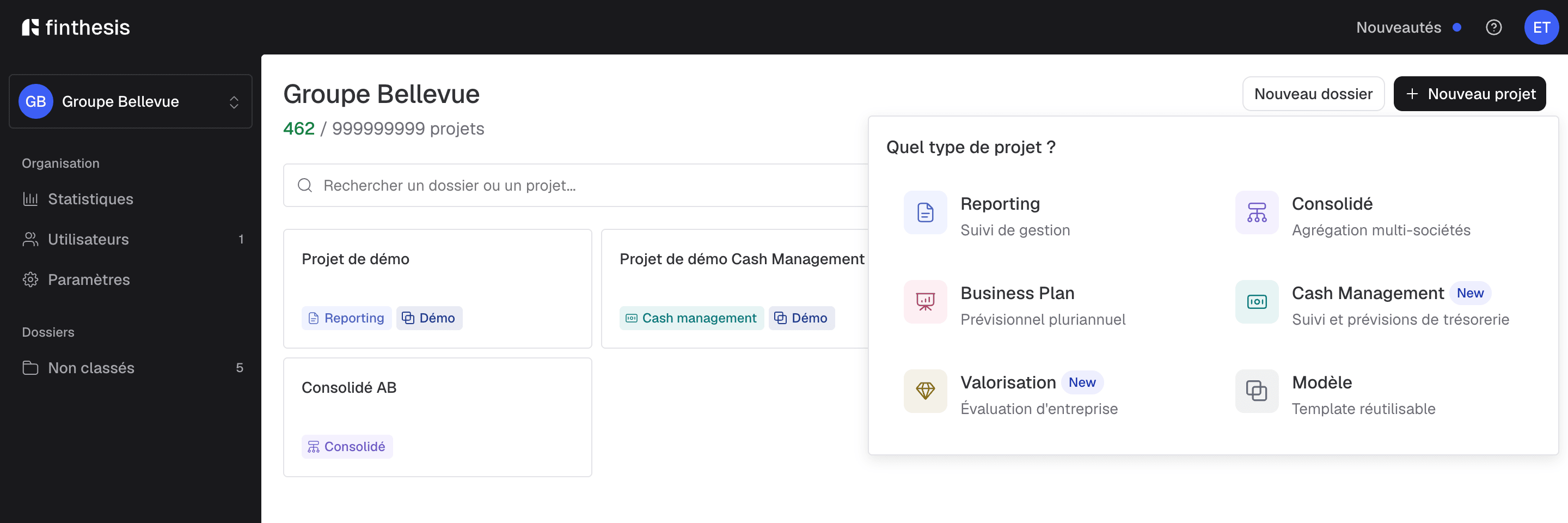The image size is (1568, 523).
Task: Click the Non classés folder icon
Action: pyautogui.click(x=30, y=368)
